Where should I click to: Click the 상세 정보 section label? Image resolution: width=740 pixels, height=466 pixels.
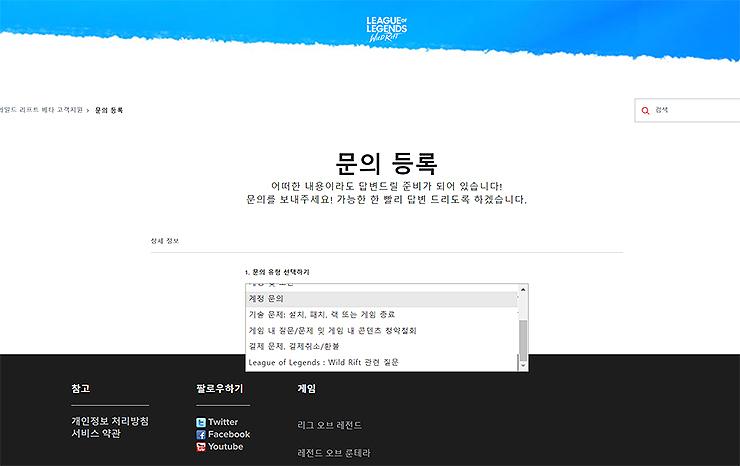point(165,241)
